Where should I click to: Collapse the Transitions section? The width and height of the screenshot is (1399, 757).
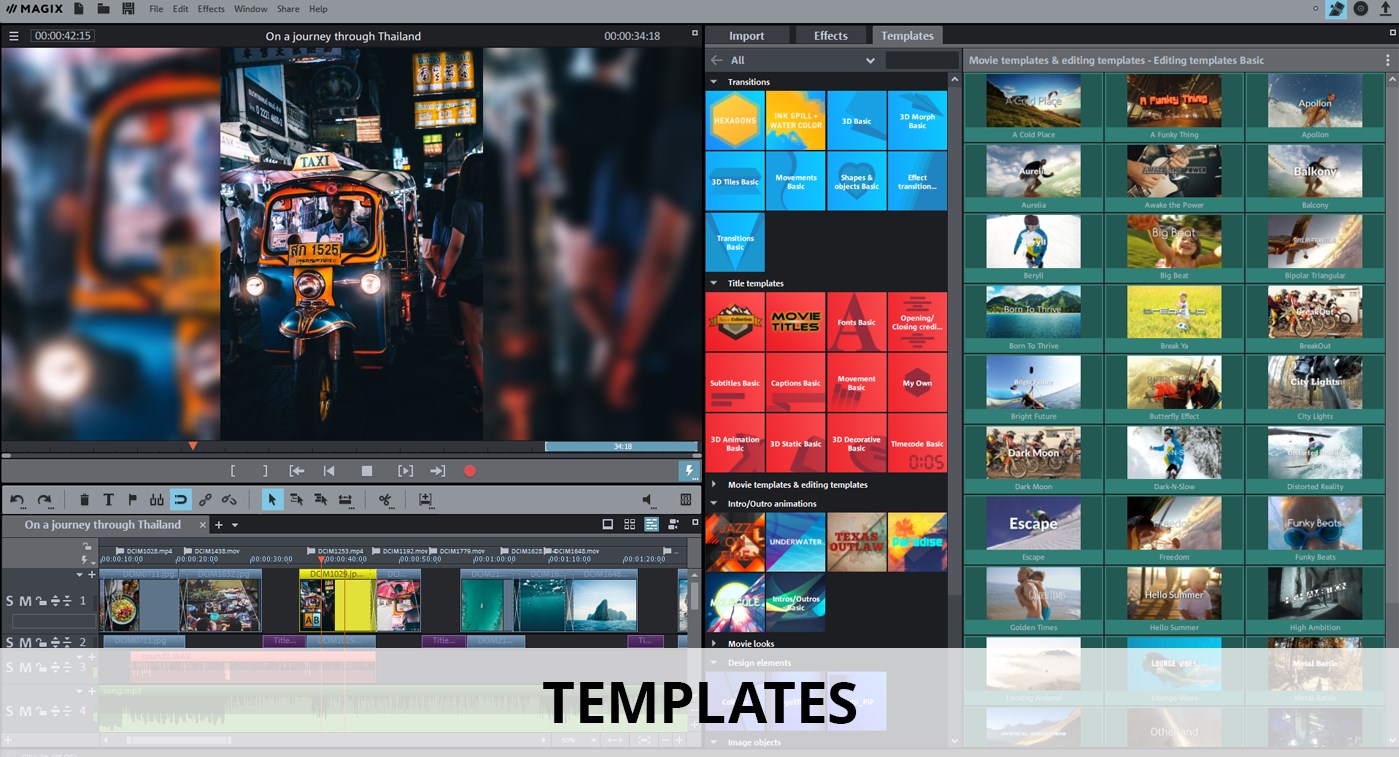(714, 82)
